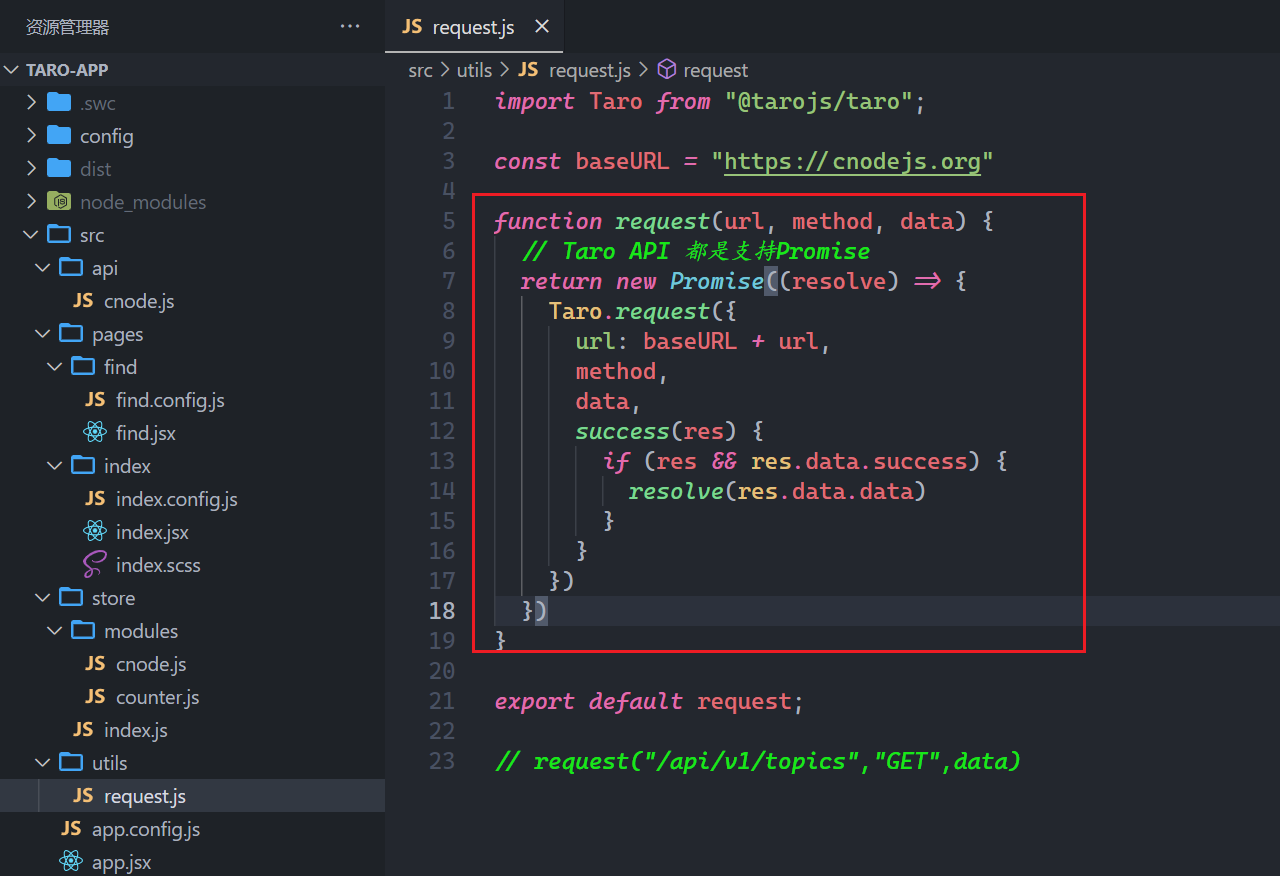This screenshot has width=1280, height=876.
Task: Collapse the pages folder chevron
Action: pyautogui.click(x=43, y=334)
